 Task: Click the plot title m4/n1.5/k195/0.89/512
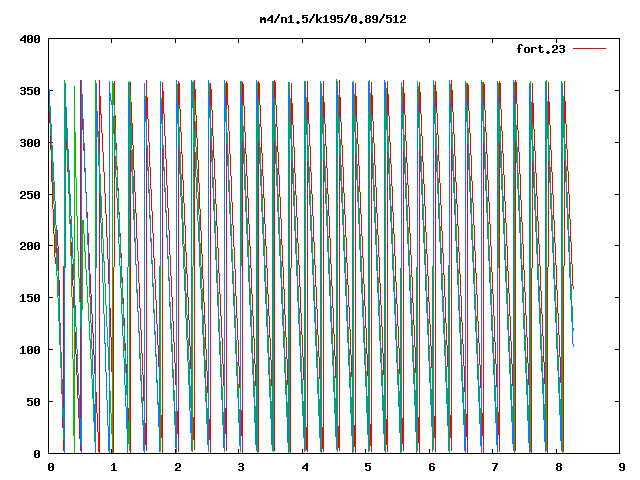333,19
